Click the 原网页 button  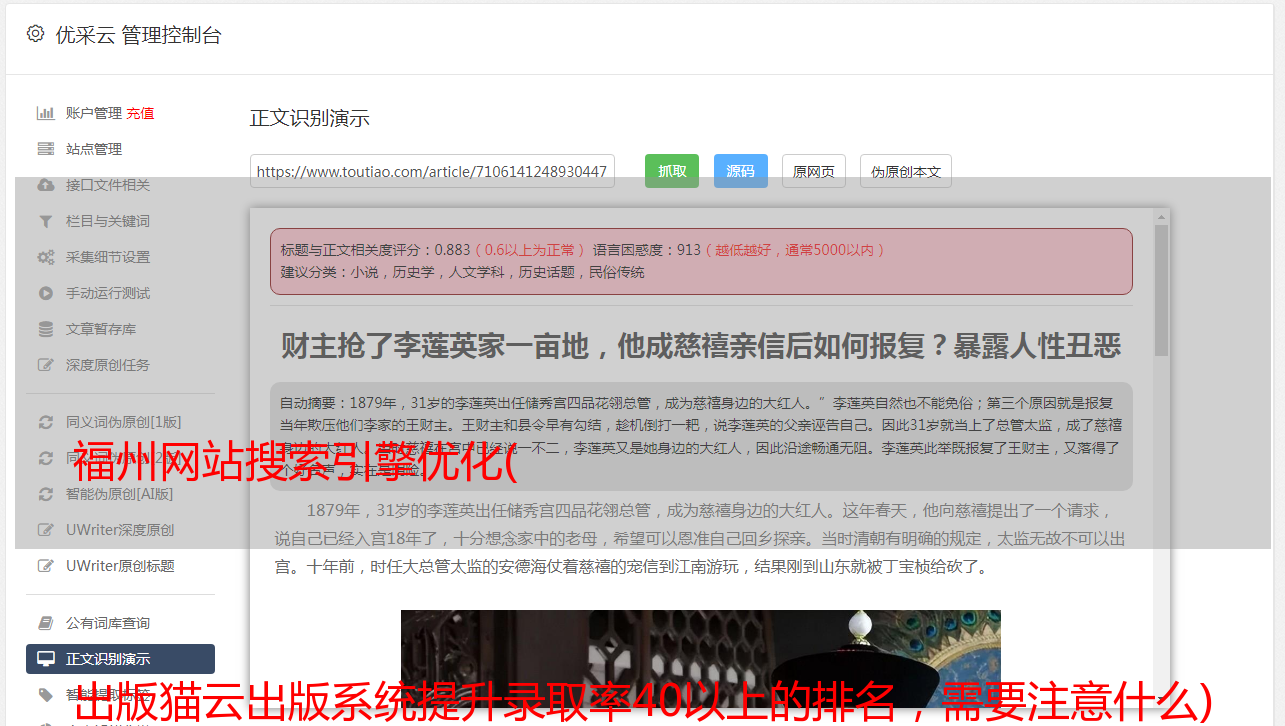click(814, 171)
